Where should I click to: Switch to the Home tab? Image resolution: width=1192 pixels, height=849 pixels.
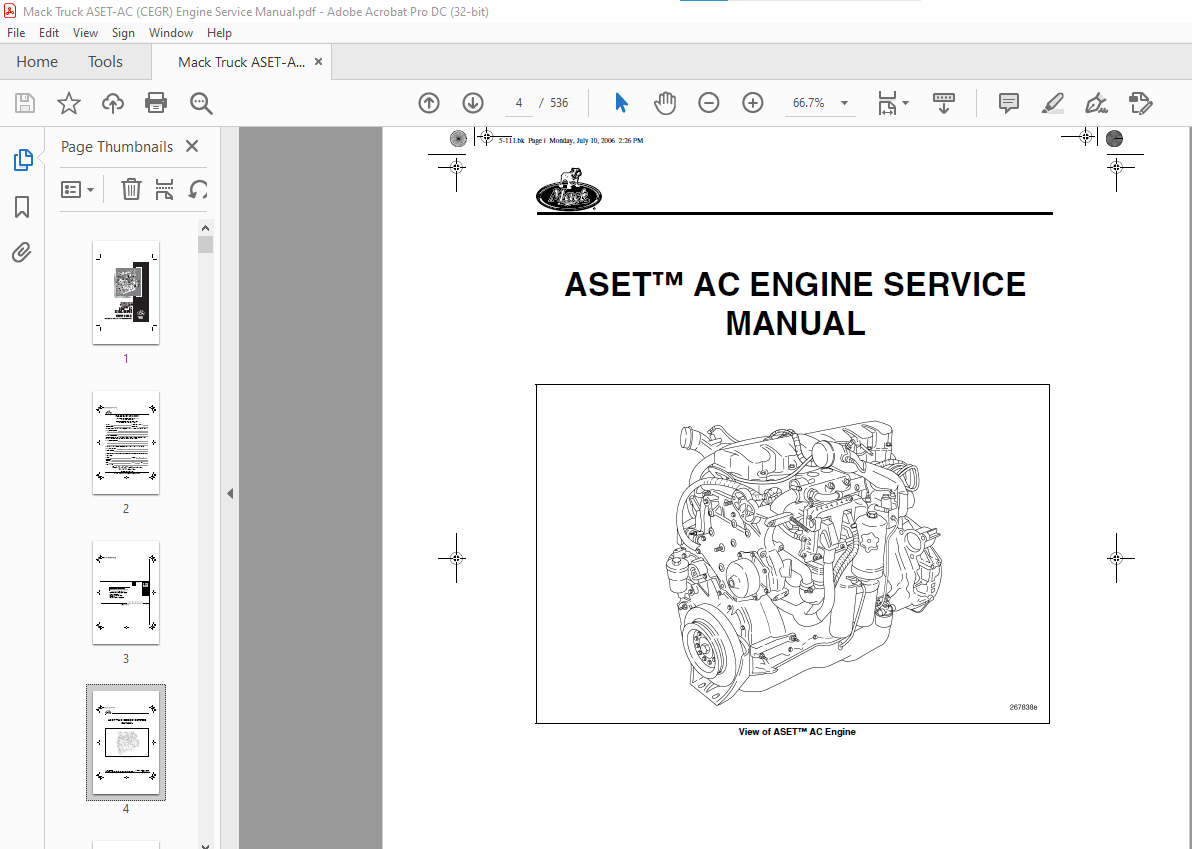click(x=36, y=62)
